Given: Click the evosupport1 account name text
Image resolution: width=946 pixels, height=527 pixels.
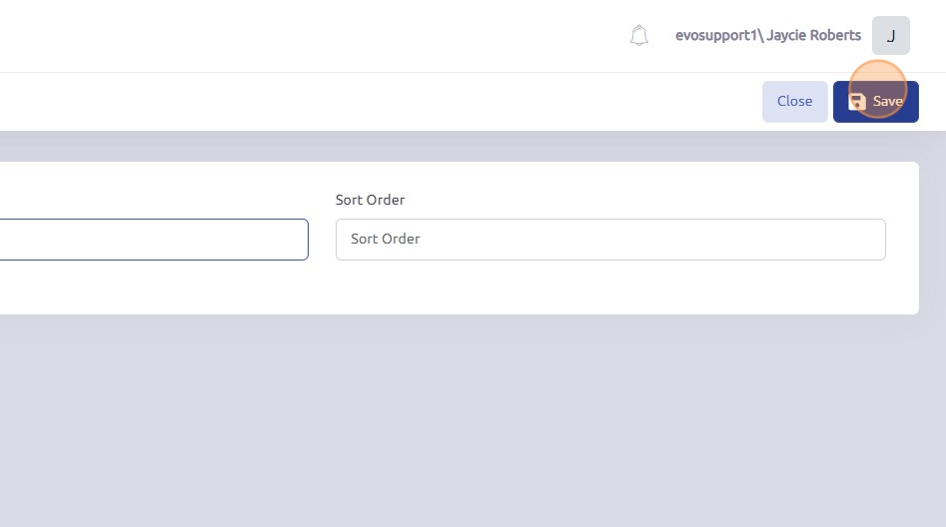Looking at the screenshot, I should pyautogui.click(x=718, y=36).
